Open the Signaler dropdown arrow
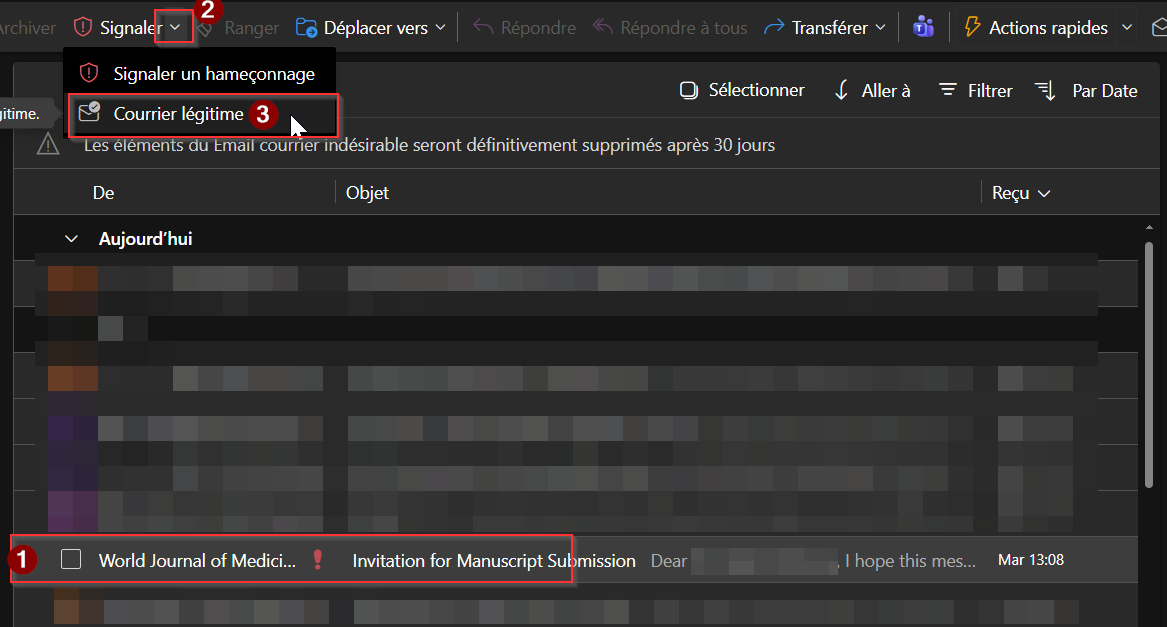 175,27
